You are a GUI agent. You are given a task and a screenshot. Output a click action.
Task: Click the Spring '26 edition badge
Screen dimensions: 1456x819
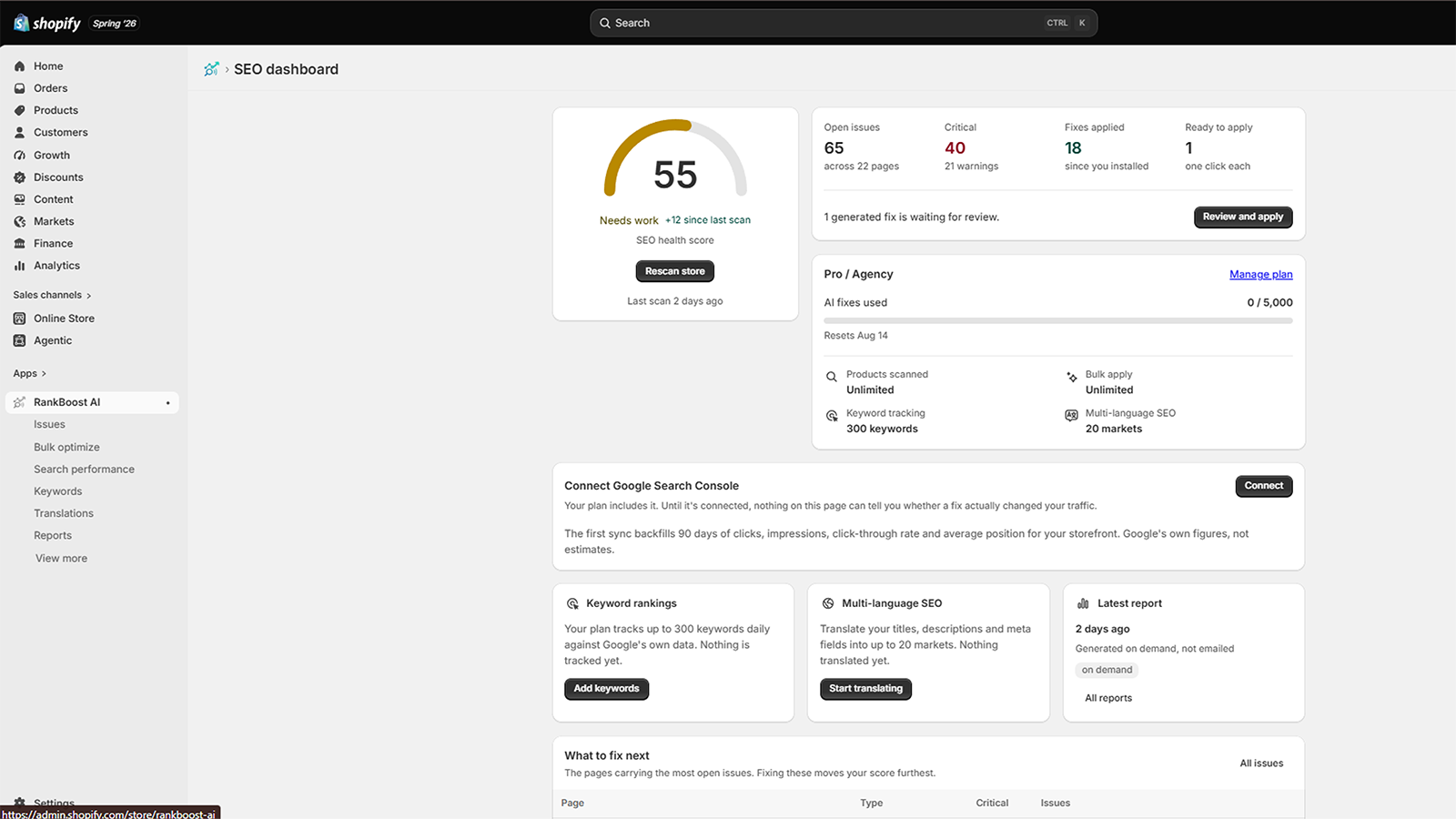tap(115, 24)
